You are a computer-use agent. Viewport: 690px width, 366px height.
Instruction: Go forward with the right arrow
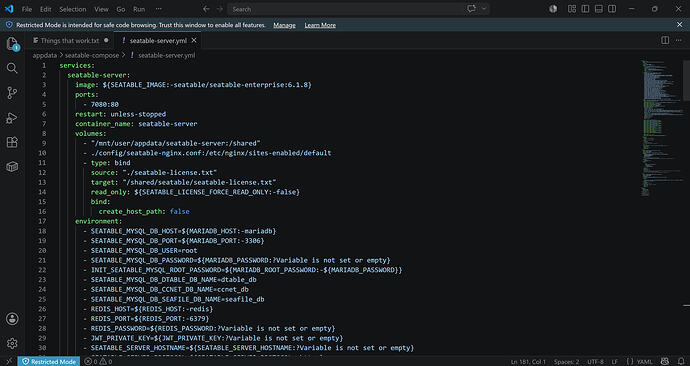220,9
